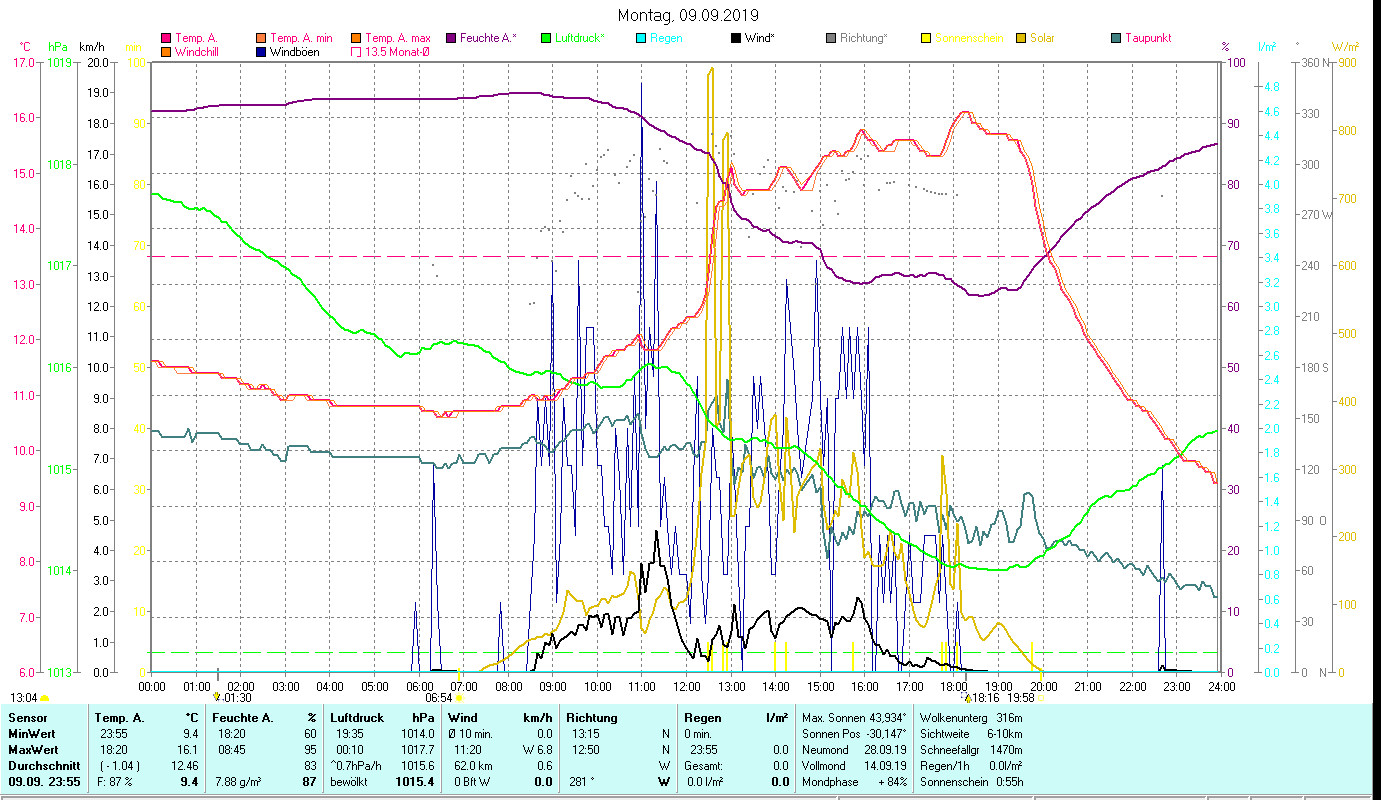Click the '09.09. 23:55' timestamp in the table
Screen dimensions: 1381x800
(x=42, y=781)
